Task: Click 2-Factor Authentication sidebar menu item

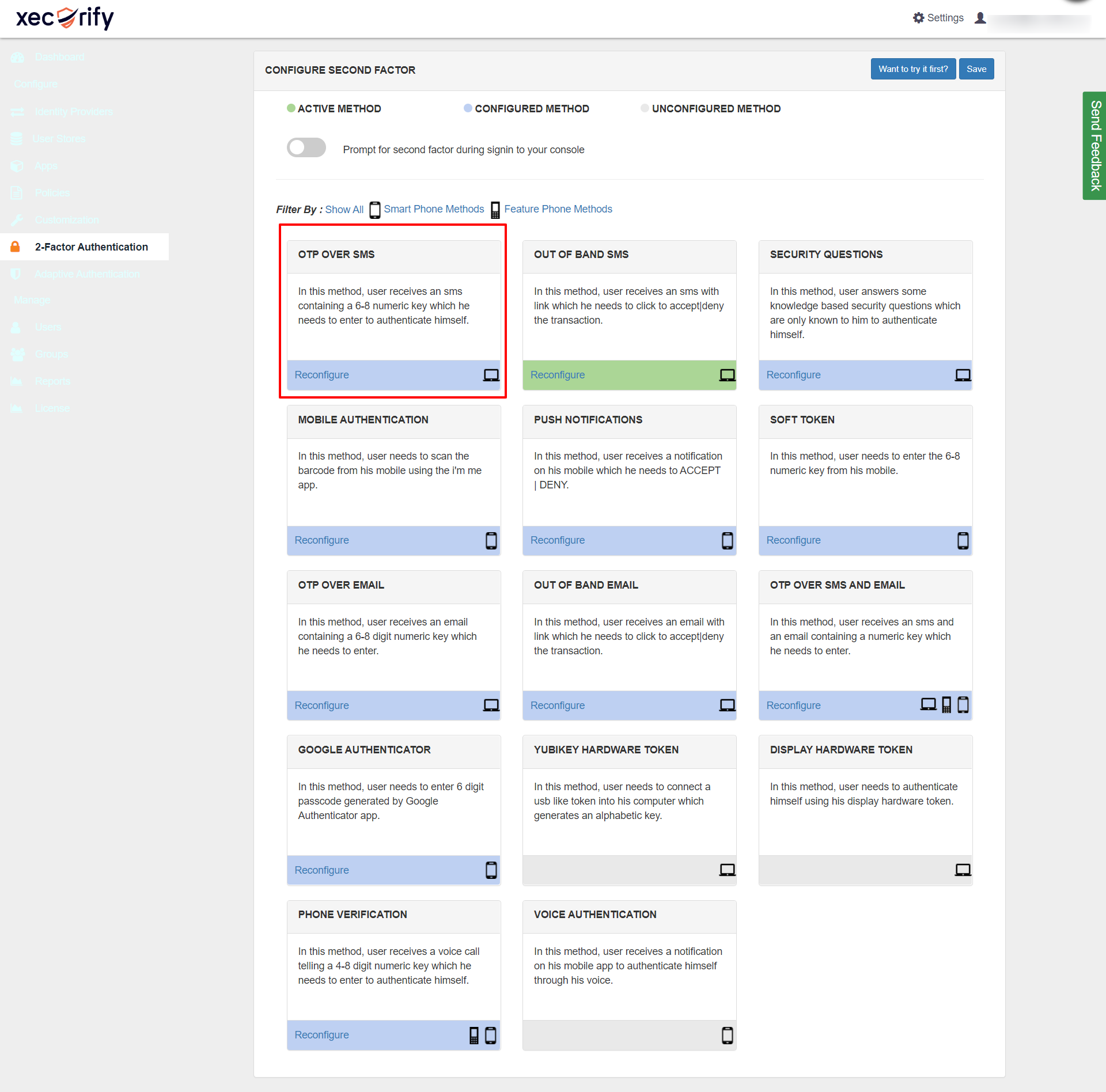Action: pos(91,246)
